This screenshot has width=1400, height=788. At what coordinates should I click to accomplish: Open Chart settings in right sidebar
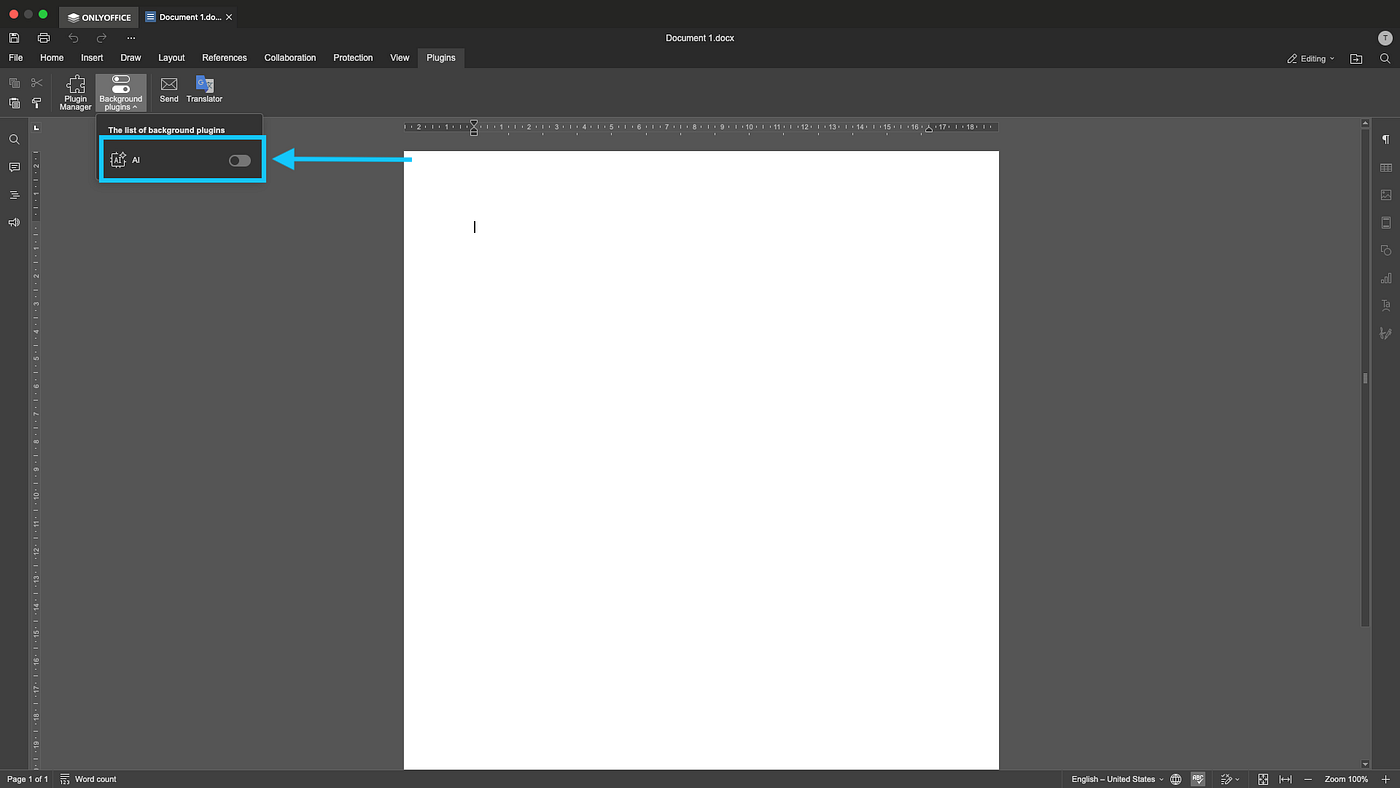(1386, 278)
